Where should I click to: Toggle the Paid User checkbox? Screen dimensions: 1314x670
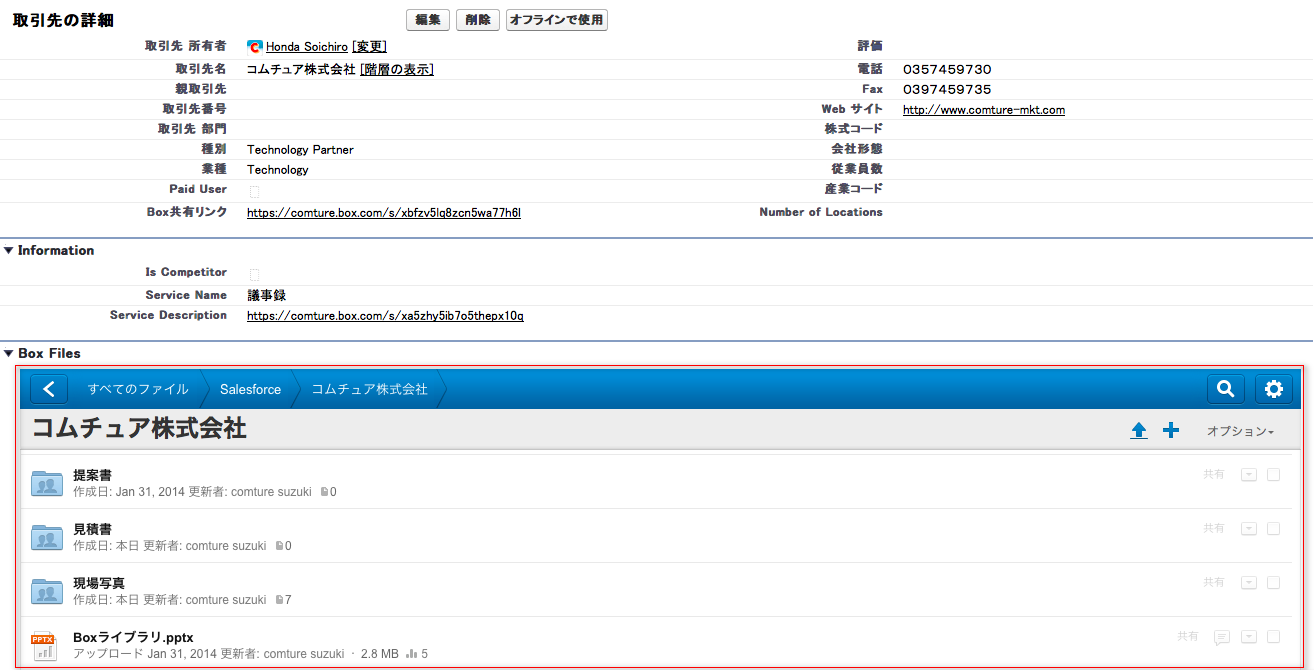[x=254, y=191]
